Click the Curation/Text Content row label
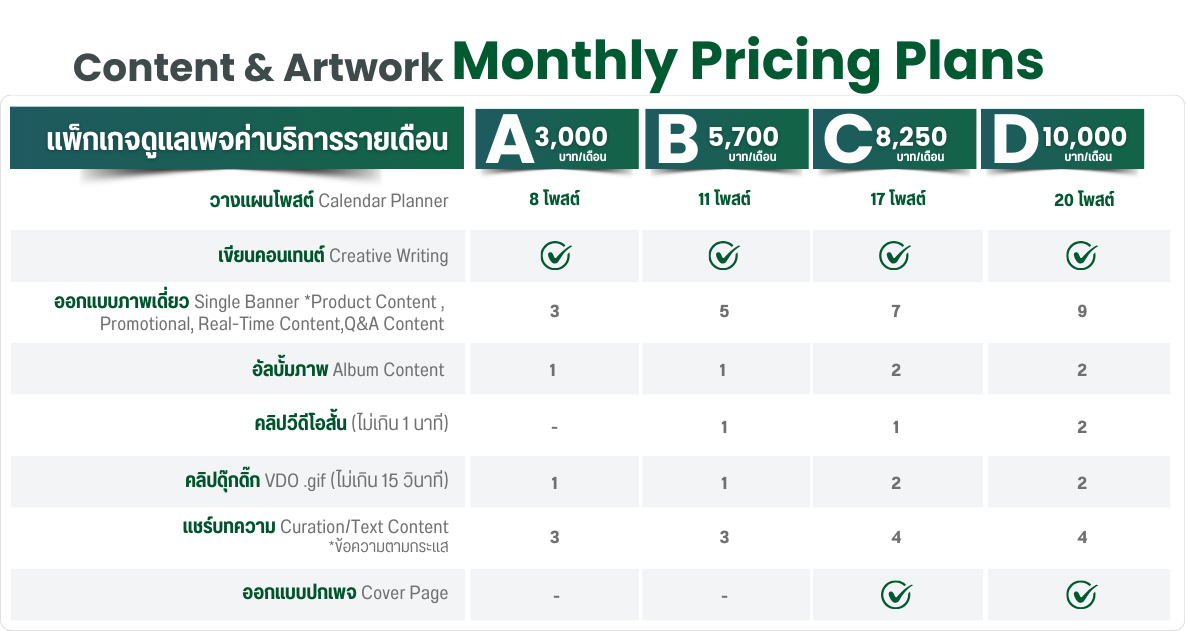Image resolution: width=1186 pixels, height=631 pixels. pyautogui.click(x=315, y=535)
